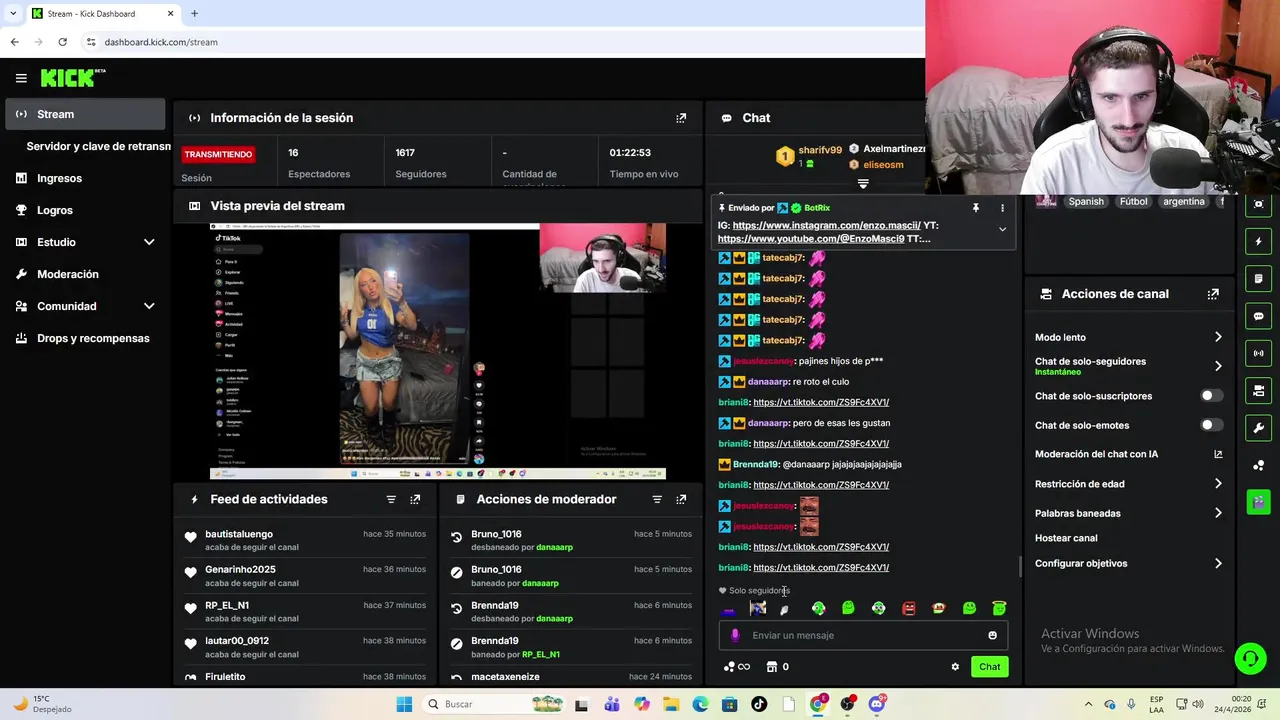Toggle Chat de solo-emotes switch
The height and width of the screenshot is (720, 1280).
tap(1210, 425)
